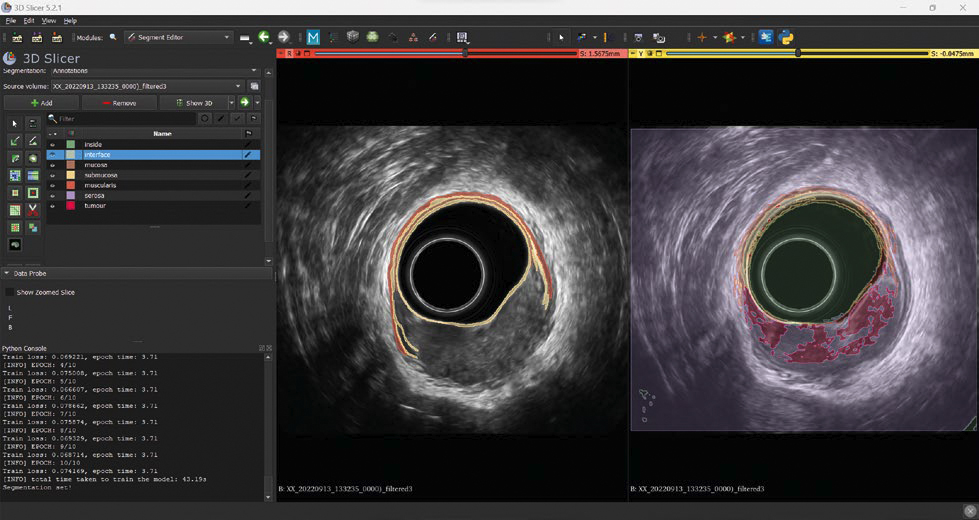The height and width of the screenshot is (520, 979).
Task: Hide the mucosa segment
Action: pyautogui.click(x=52, y=165)
